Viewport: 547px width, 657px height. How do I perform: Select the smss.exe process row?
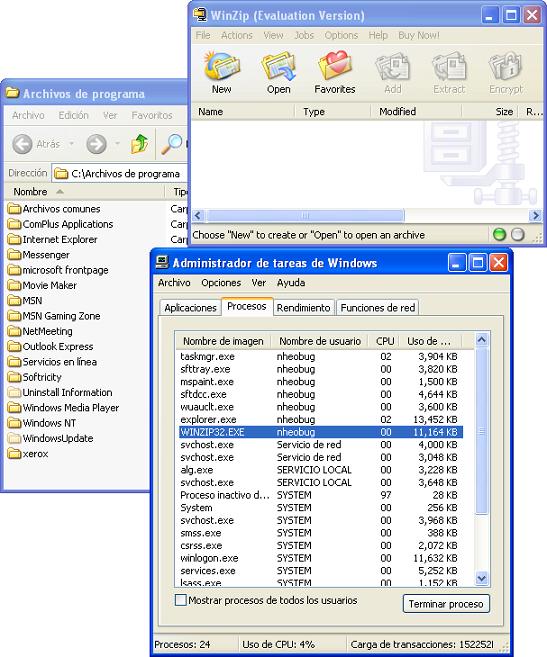point(321,533)
